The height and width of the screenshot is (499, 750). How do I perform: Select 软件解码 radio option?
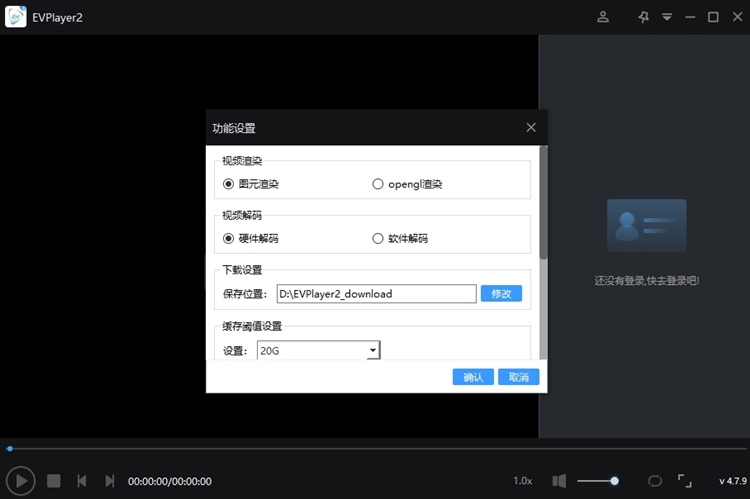click(x=400, y=238)
